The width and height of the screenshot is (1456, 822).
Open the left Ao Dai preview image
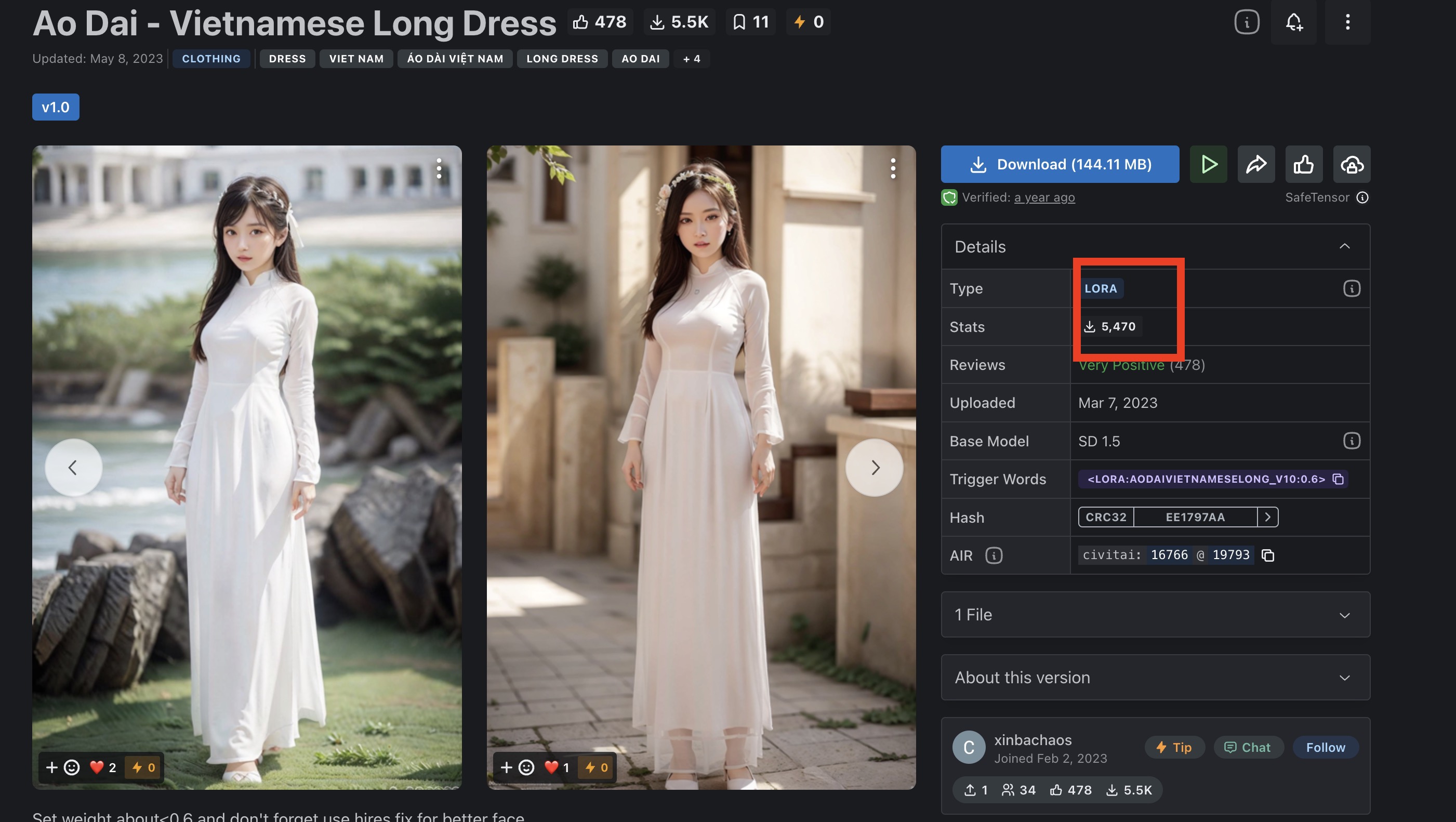(246, 468)
